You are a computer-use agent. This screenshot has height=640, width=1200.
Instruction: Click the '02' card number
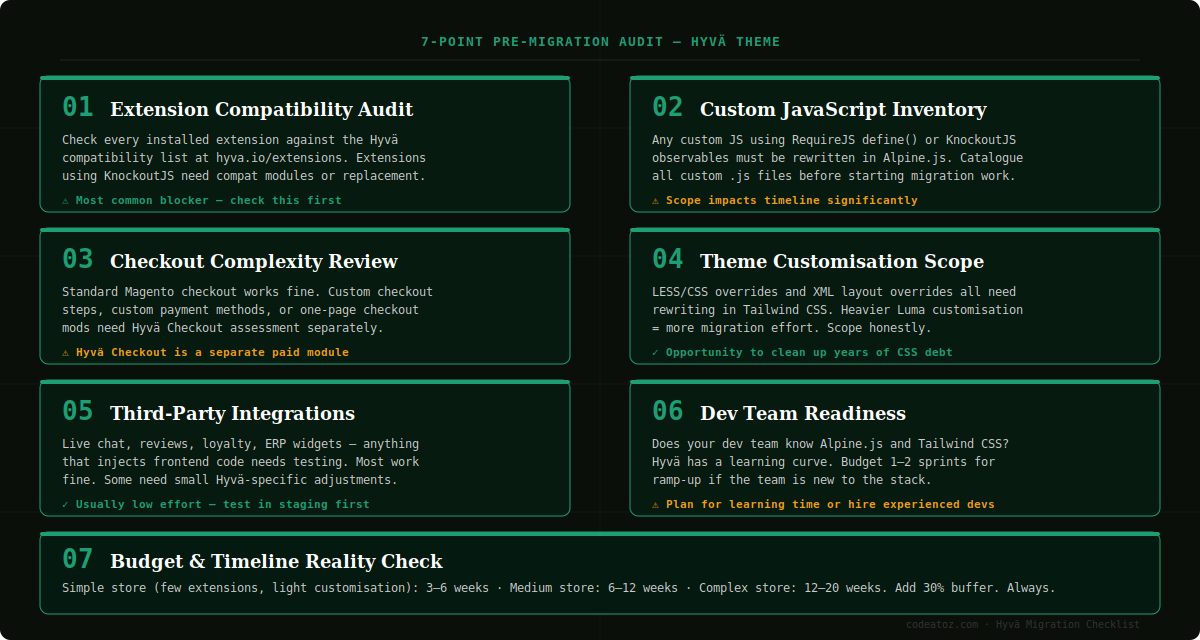tap(667, 107)
